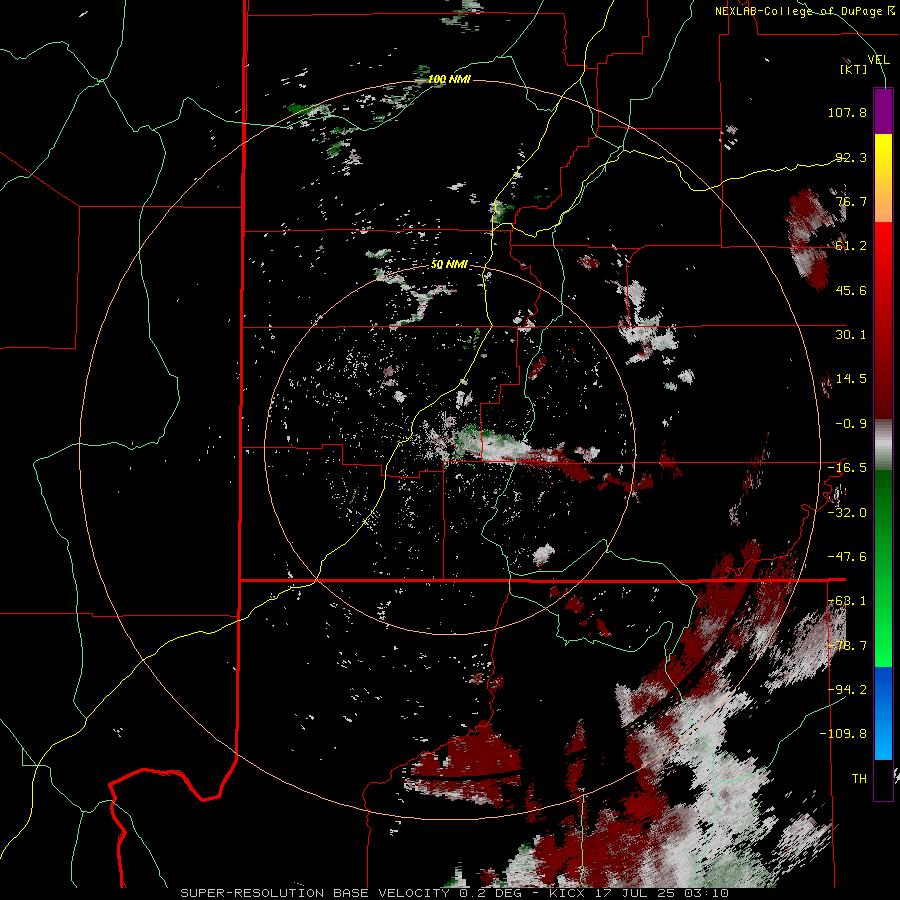Select the -109.8 velocity scale value
Viewport: 900px width, 900px height.
click(x=843, y=734)
